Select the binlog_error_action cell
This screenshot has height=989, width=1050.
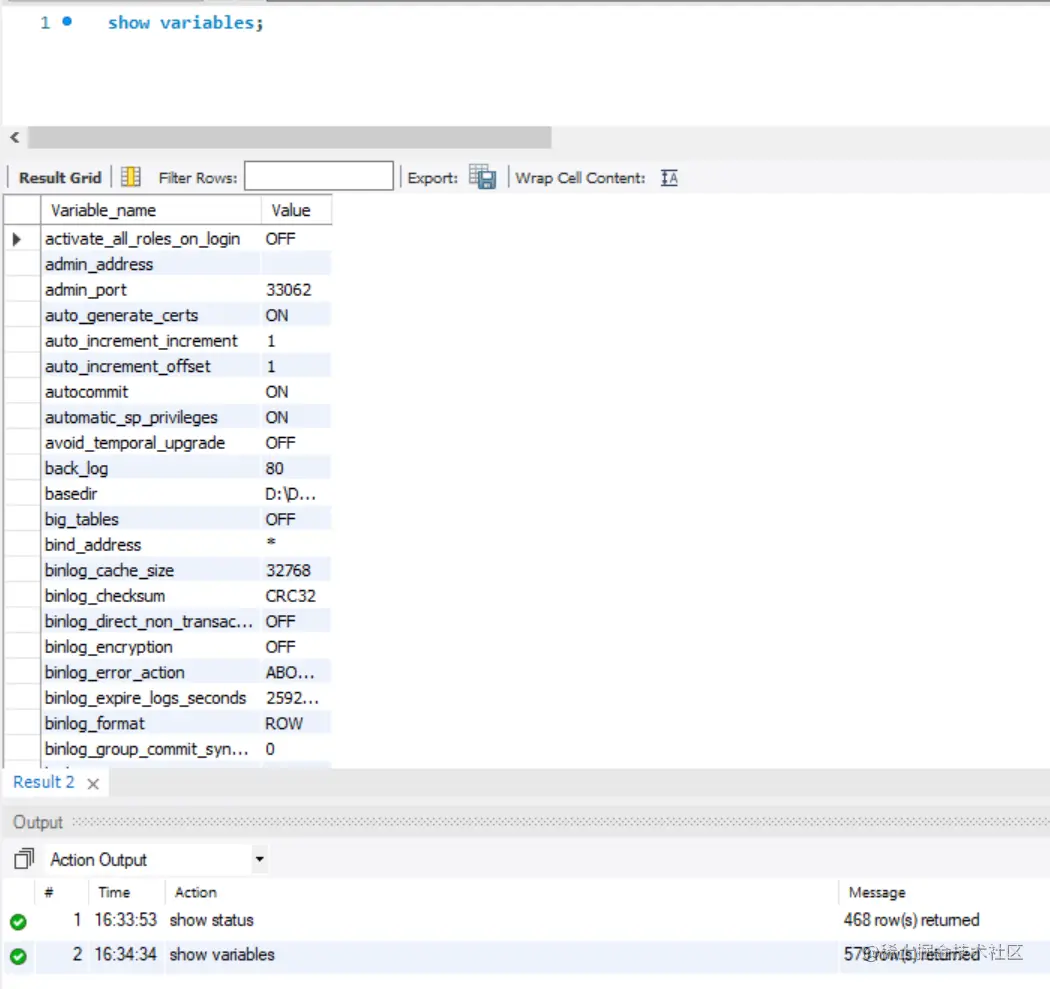(x=151, y=672)
